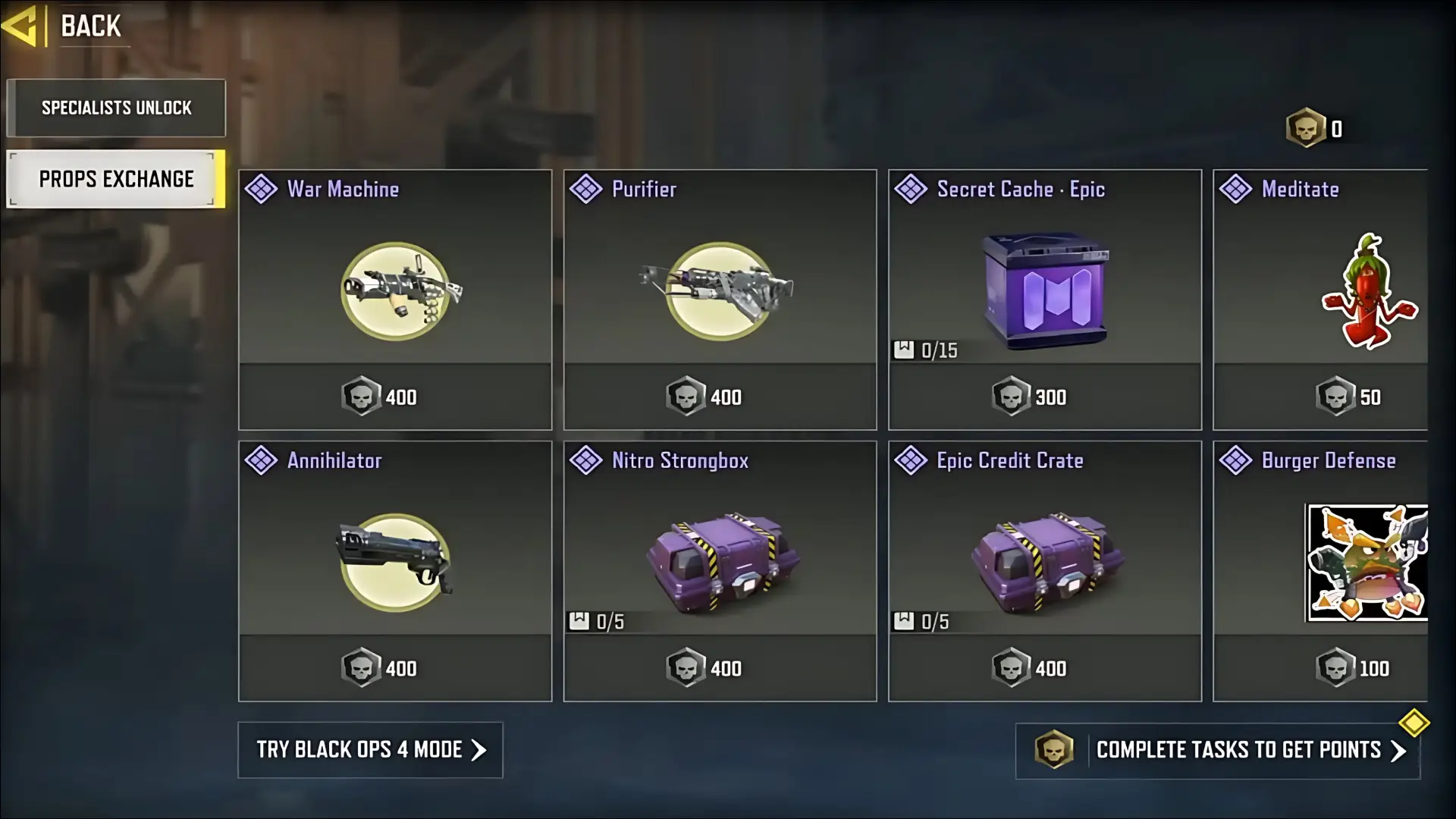Pick the Meditate chili pepper sticker

(1369, 292)
